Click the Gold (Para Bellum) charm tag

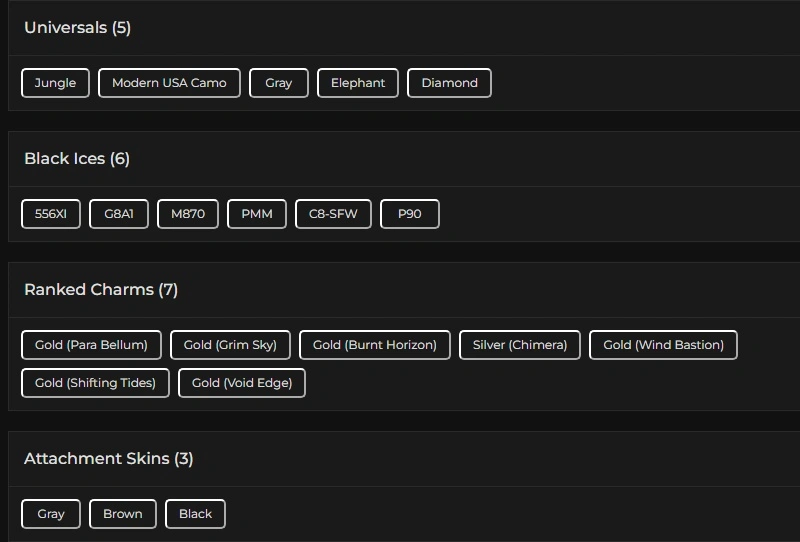(x=91, y=345)
